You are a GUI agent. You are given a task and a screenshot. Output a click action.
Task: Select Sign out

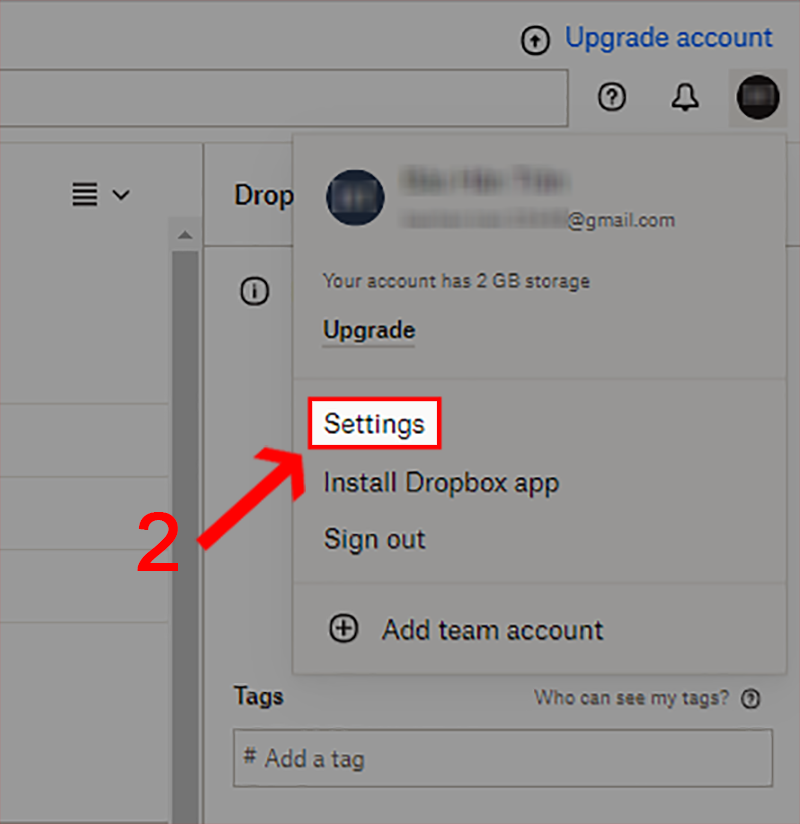coord(374,539)
